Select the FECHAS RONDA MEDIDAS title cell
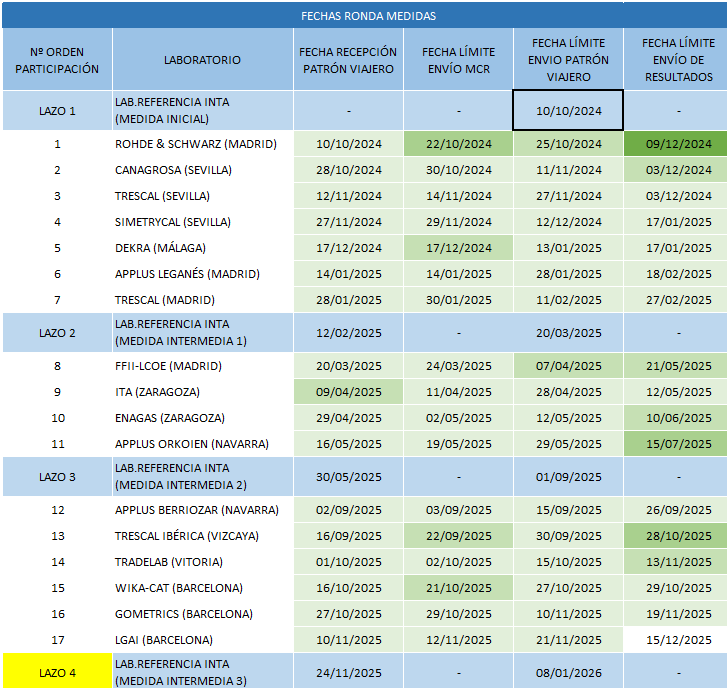Viewport: 727px width, 688px height. (368, 15)
